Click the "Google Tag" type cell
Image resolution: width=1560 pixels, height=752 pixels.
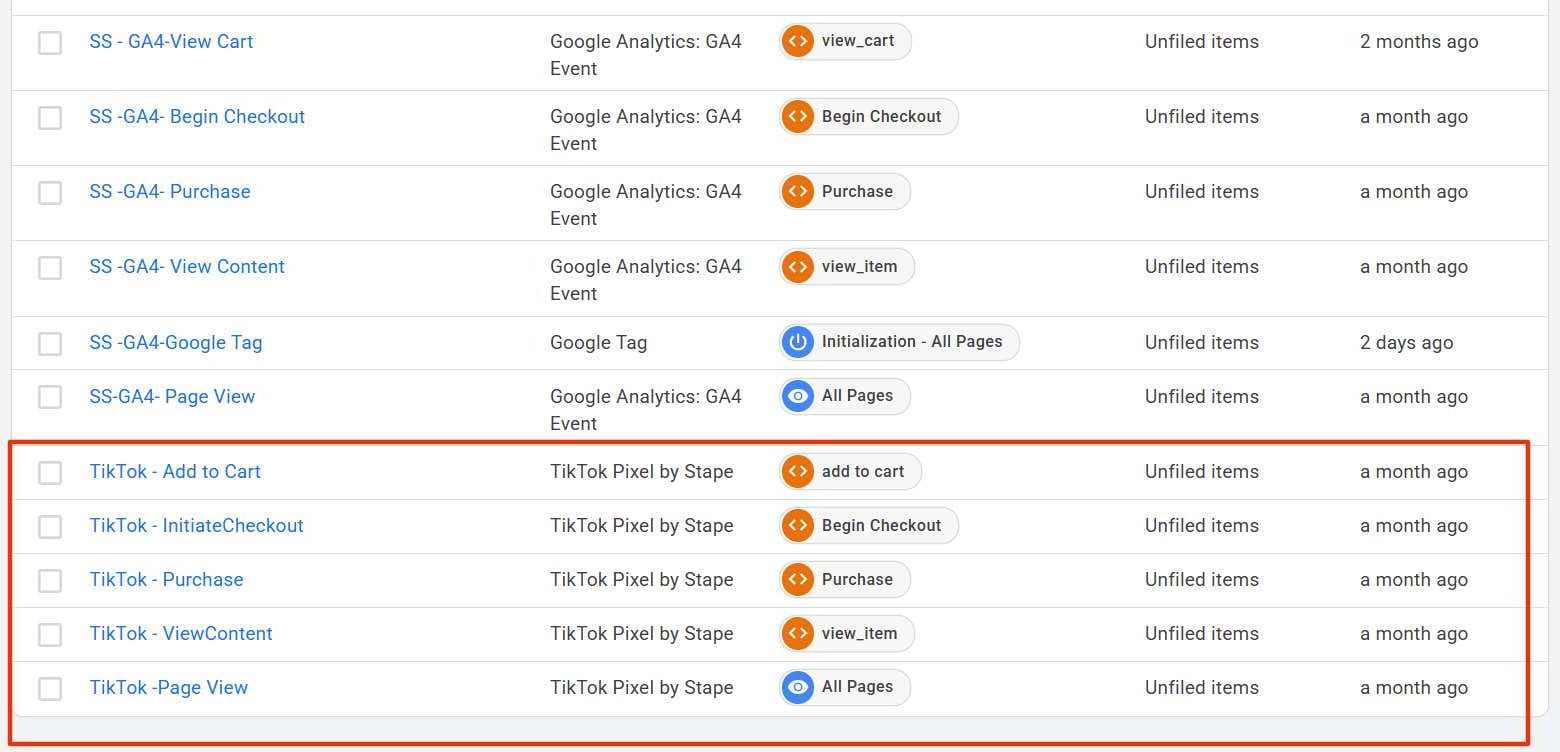pos(598,343)
